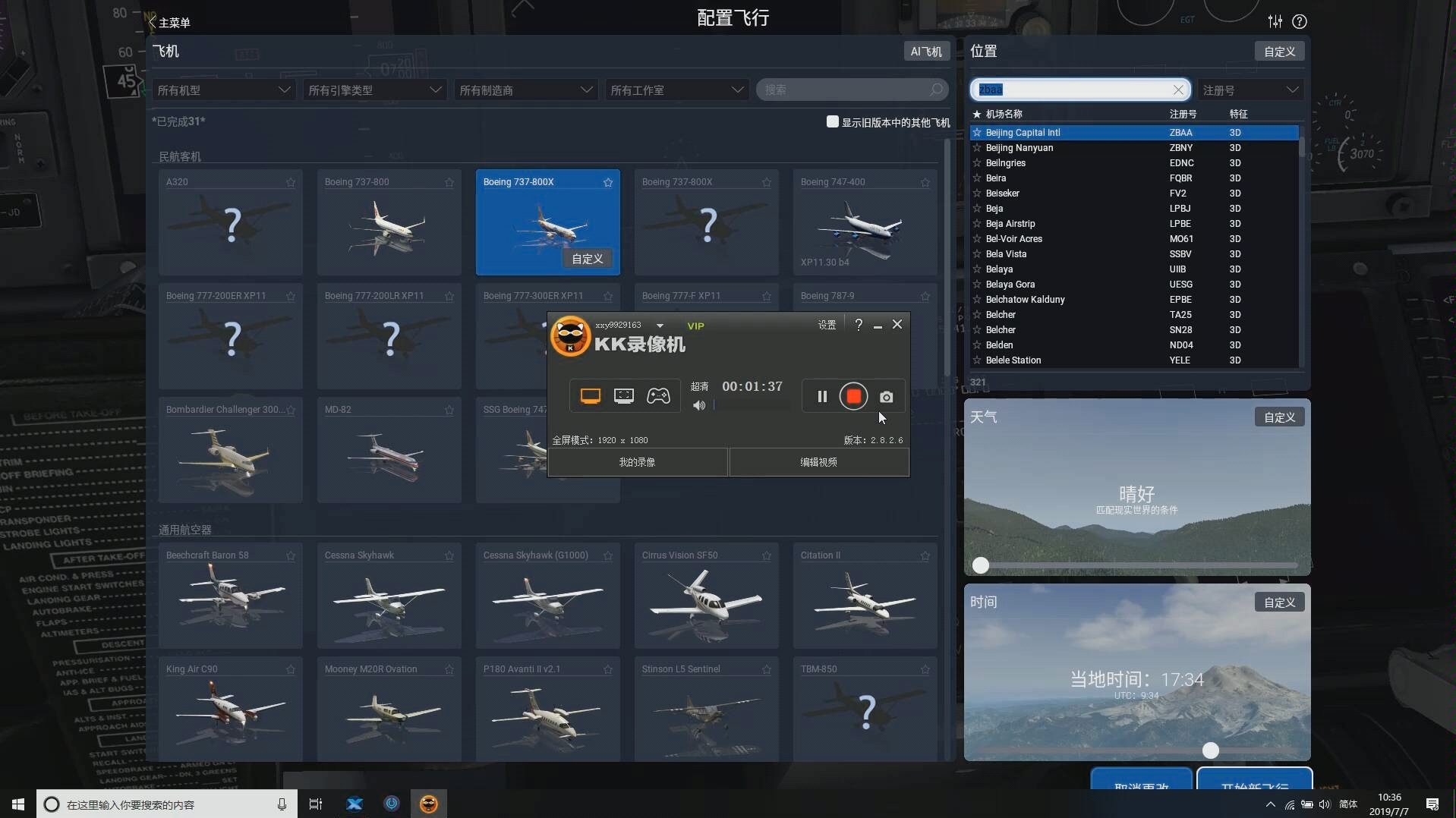Toggle favorite star on A320 card
The image size is (1456, 818).
(291, 182)
